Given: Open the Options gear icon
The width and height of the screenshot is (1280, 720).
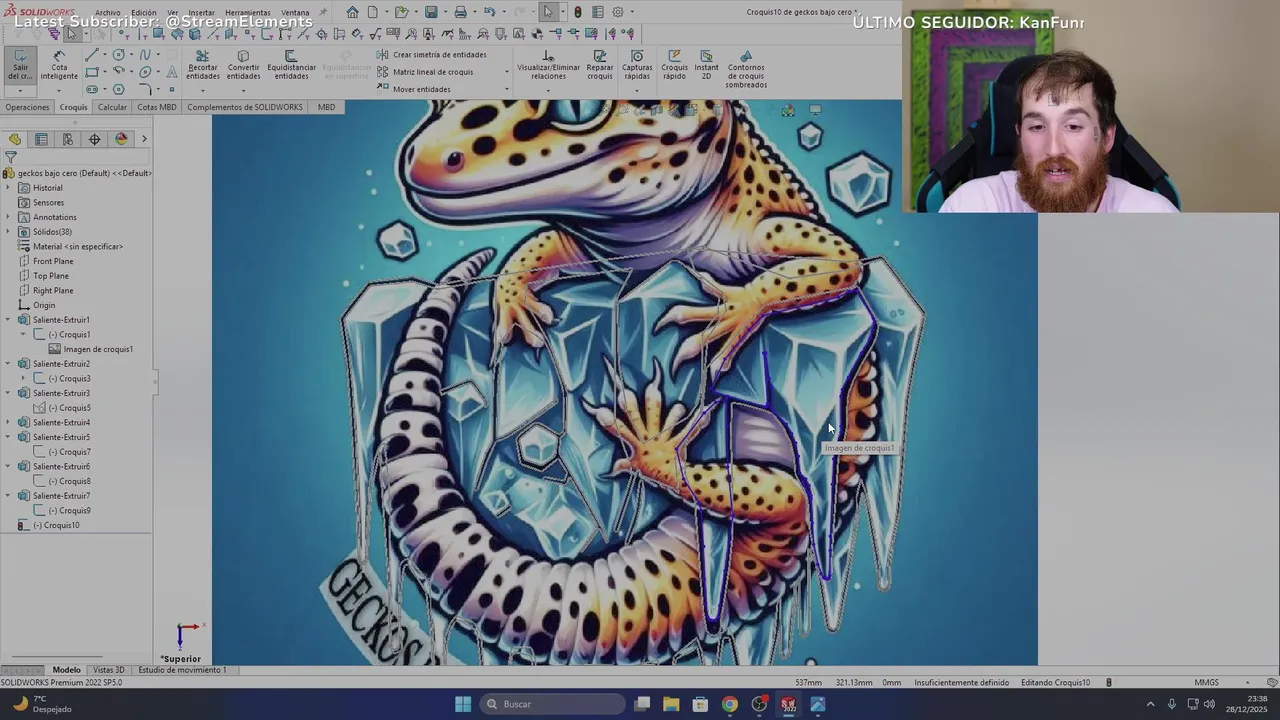Looking at the screenshot, I should (618, 12).
